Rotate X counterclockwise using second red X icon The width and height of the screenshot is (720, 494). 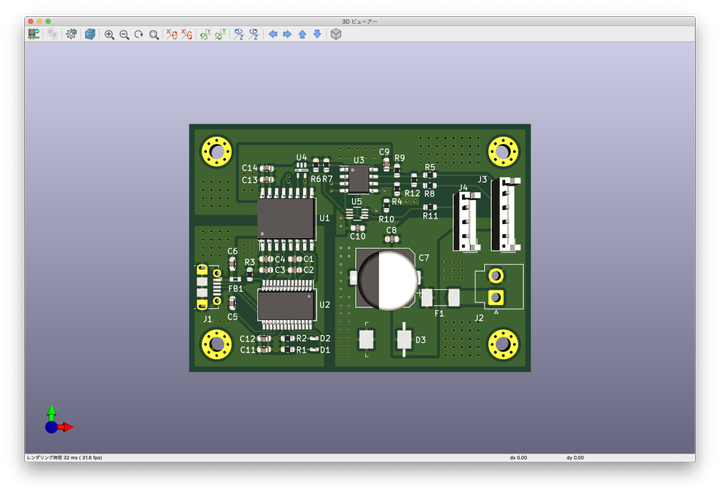187,34
